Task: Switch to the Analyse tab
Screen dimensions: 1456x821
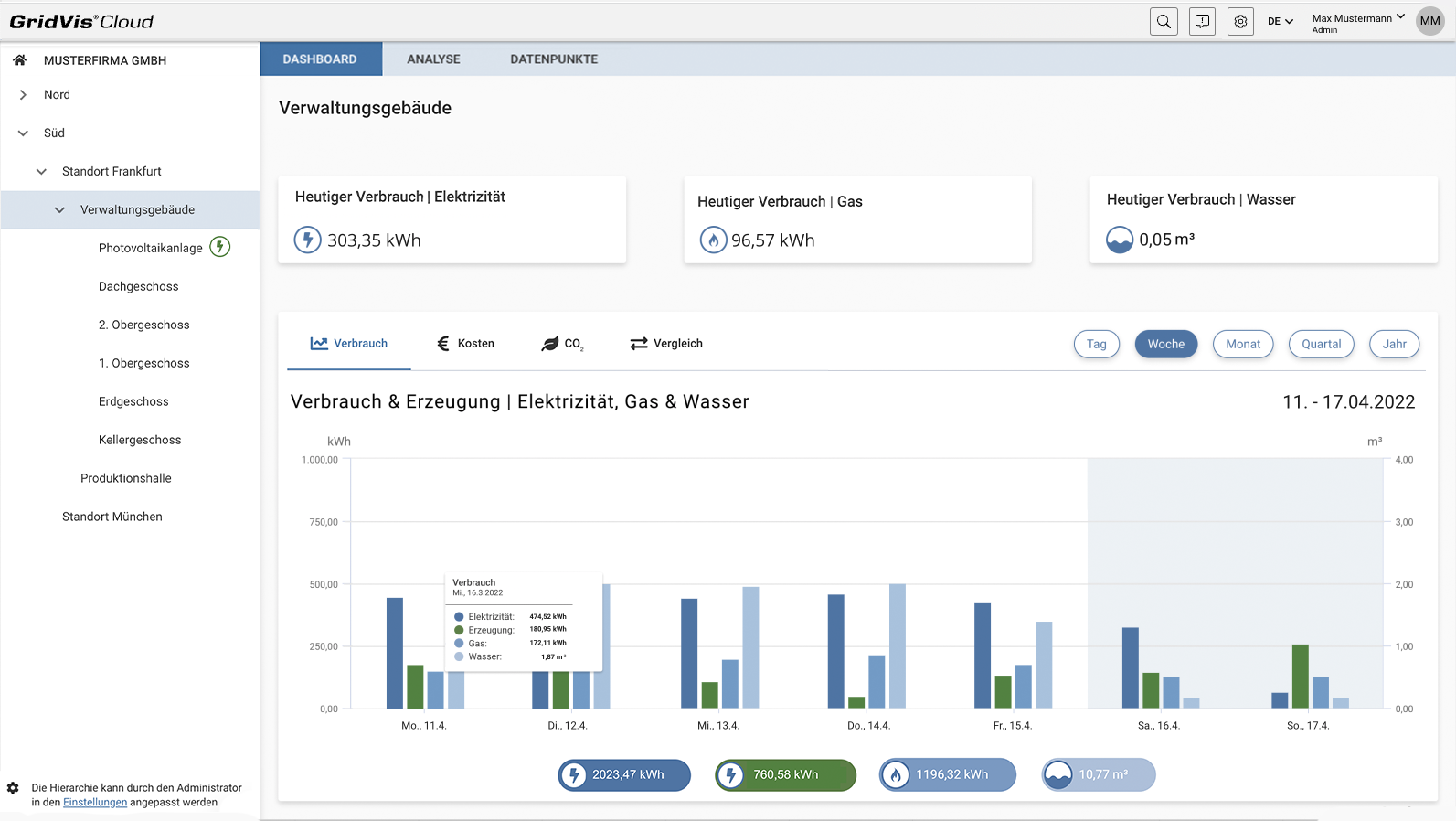Action: (x=433, y=59)
